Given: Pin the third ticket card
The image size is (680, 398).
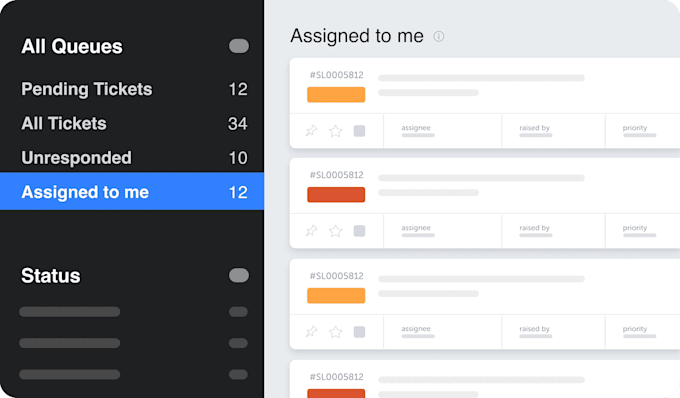Looking at the screenshot, I should click(311, 332).
